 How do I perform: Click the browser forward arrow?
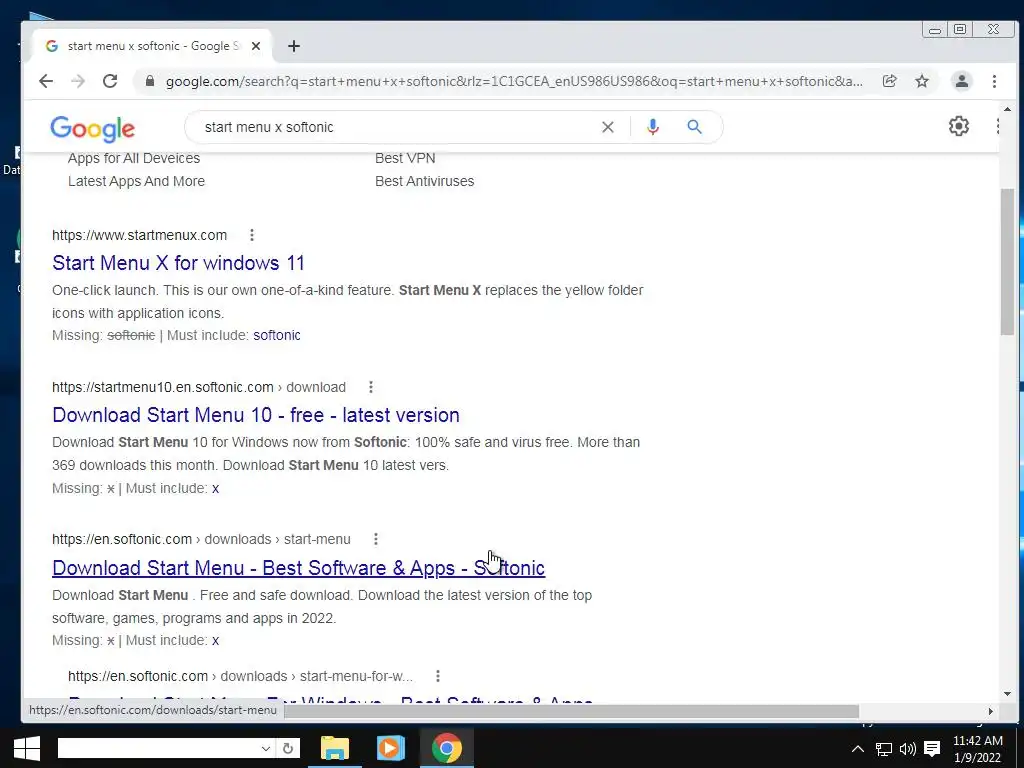coord(78,81)
